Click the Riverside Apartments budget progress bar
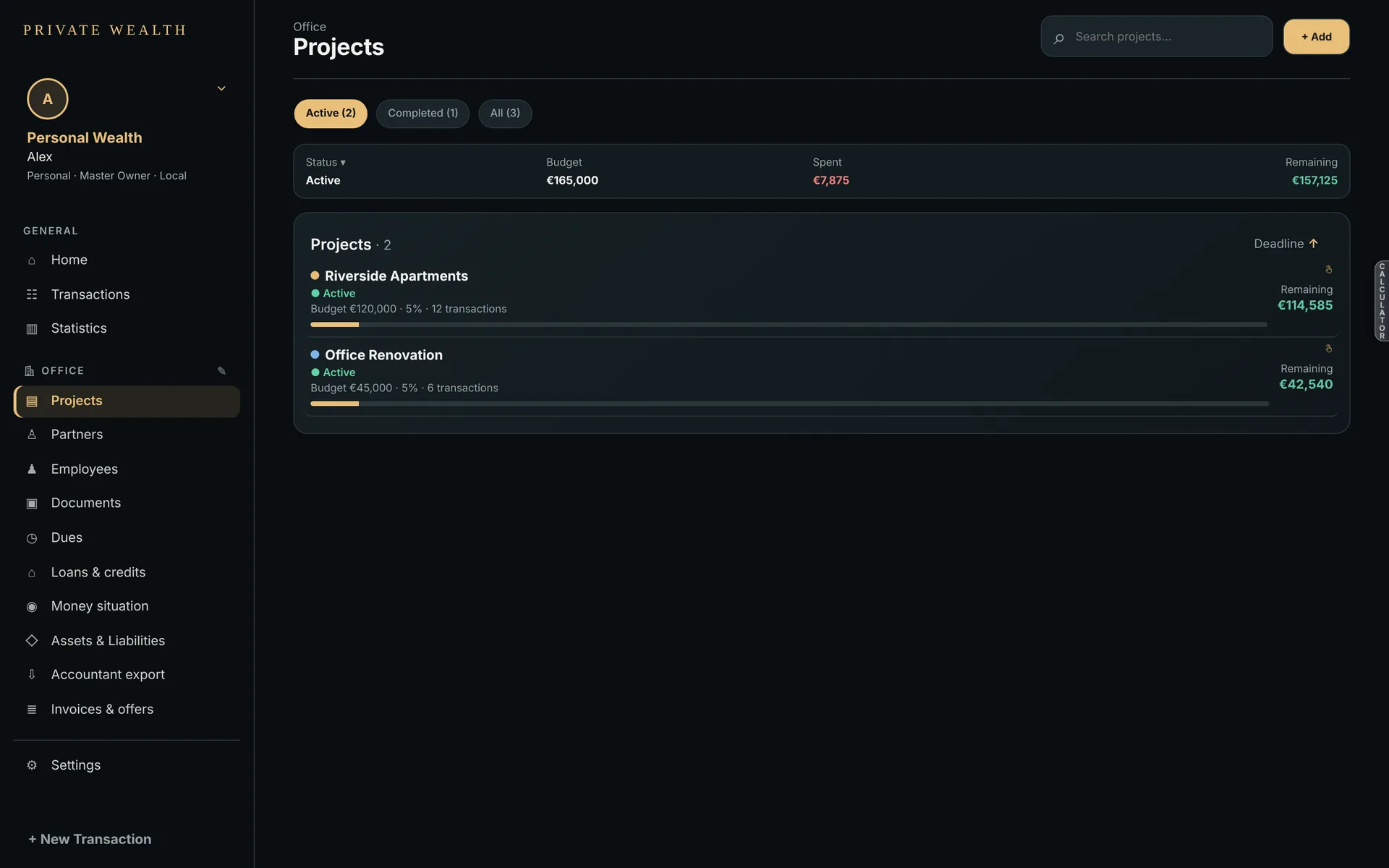Screen dimensions: 1389x868 pos(789,325)
